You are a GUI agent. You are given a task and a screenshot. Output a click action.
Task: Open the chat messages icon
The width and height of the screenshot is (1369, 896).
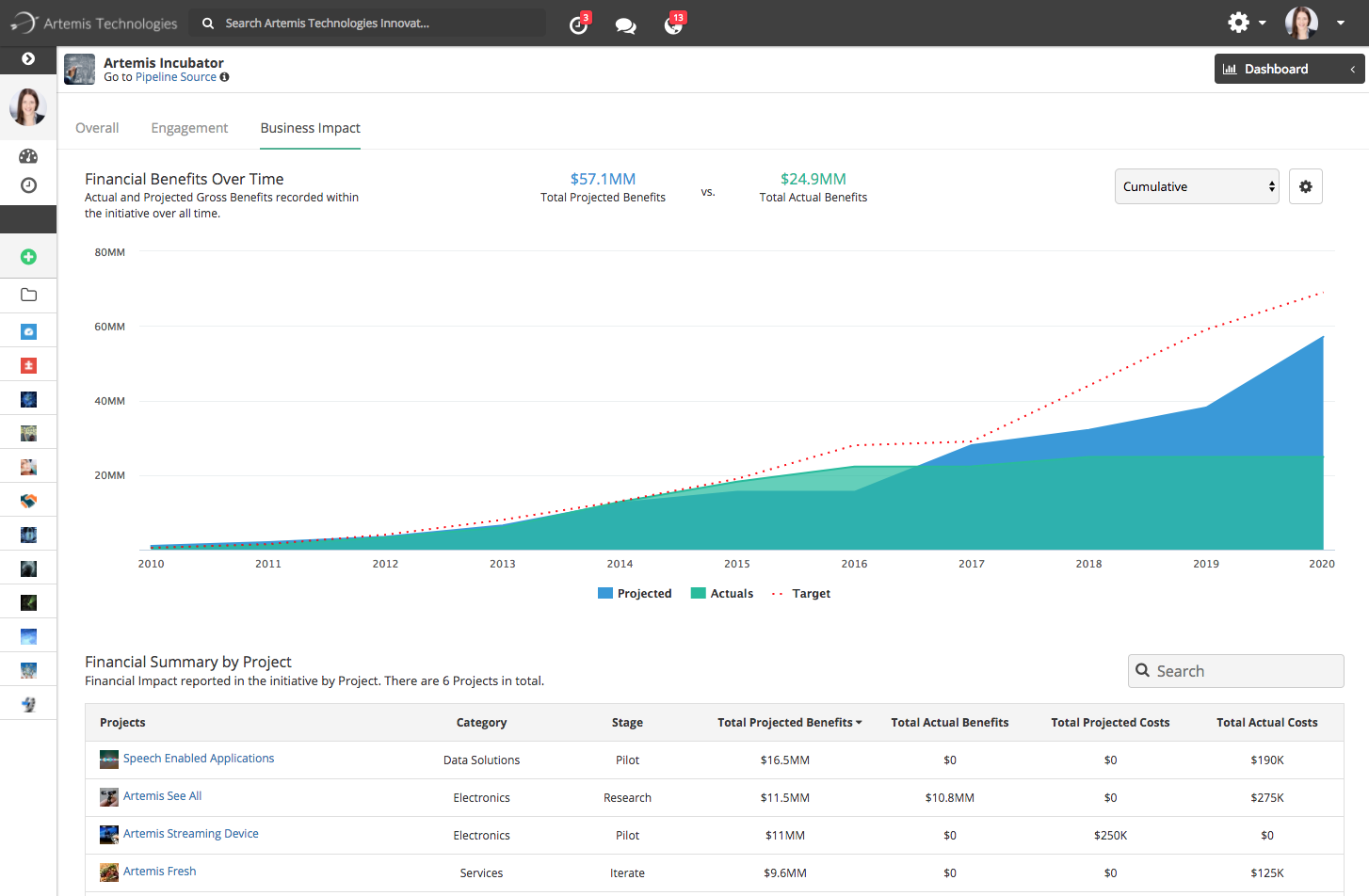click(x=625, y=25)
